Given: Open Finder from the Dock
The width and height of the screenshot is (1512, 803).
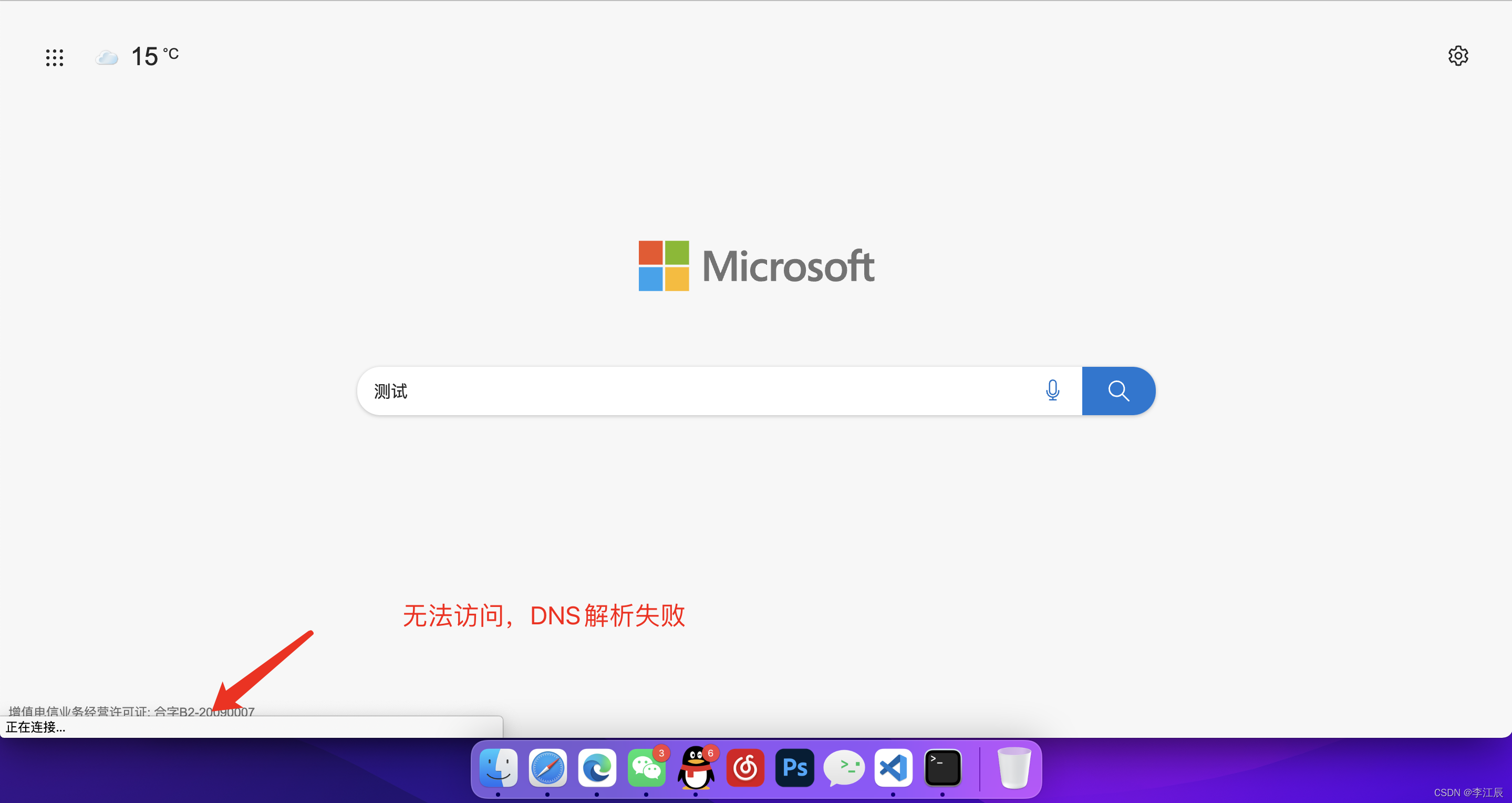Looking at the screenshot, I should pyautogui.click(x=499, y=768).
